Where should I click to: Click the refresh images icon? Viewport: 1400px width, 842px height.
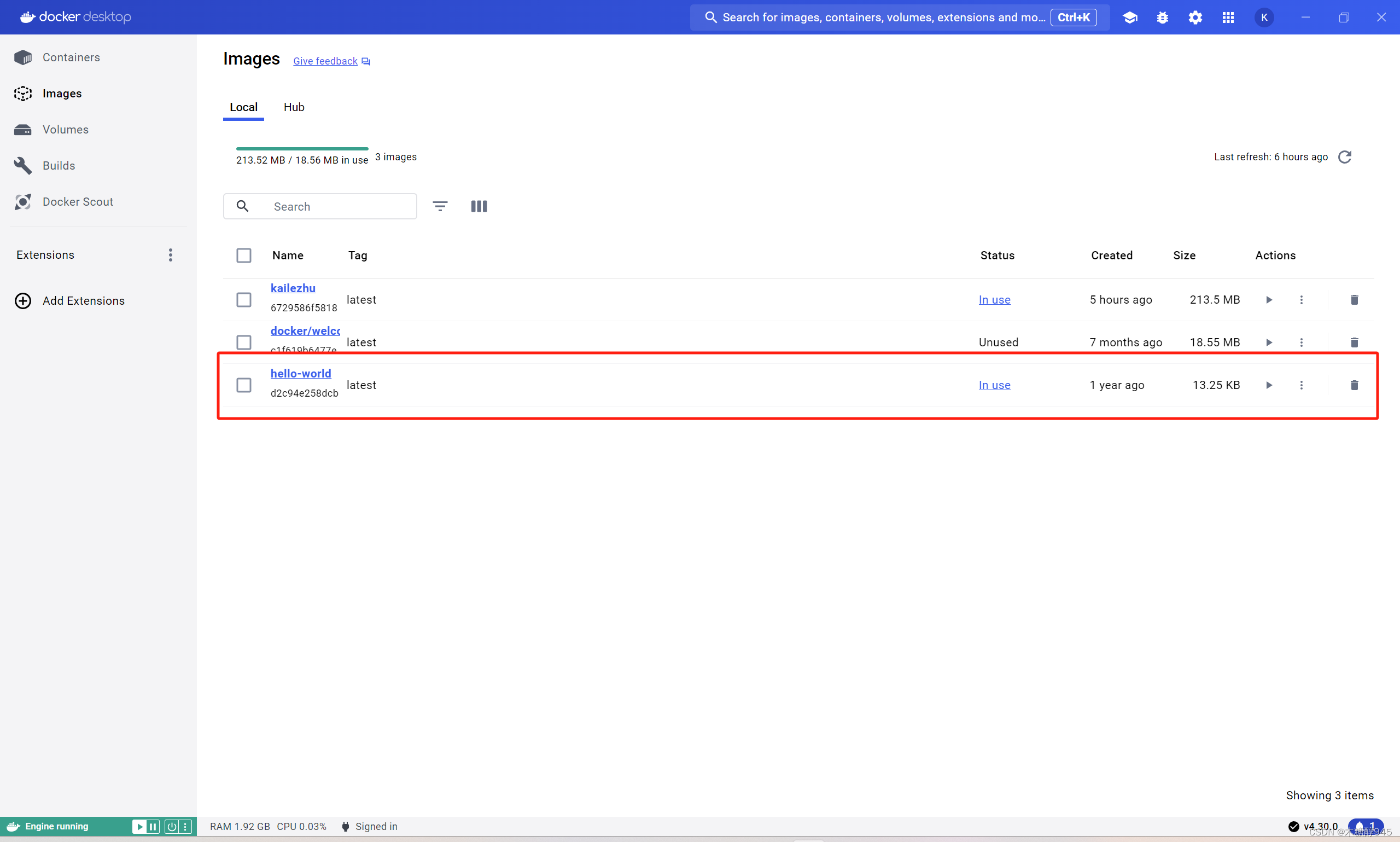(x=1344, y=157)
